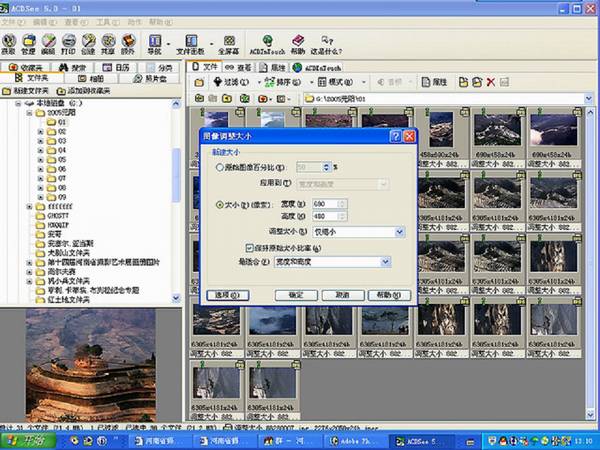Click New Folder (新建文件夹) in folder pane

[x=25, y=91]
